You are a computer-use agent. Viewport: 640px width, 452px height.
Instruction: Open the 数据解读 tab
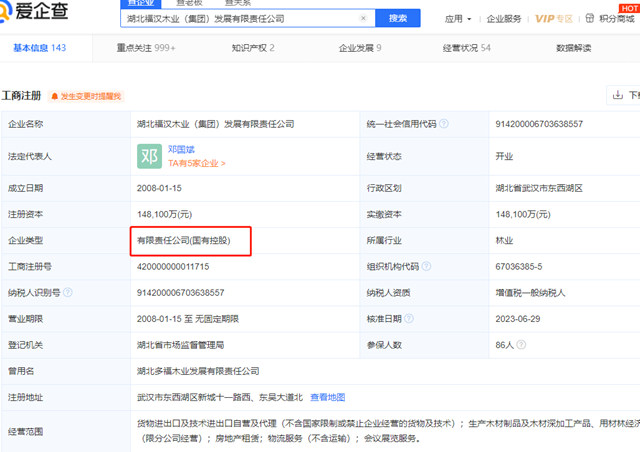[573, 48]
